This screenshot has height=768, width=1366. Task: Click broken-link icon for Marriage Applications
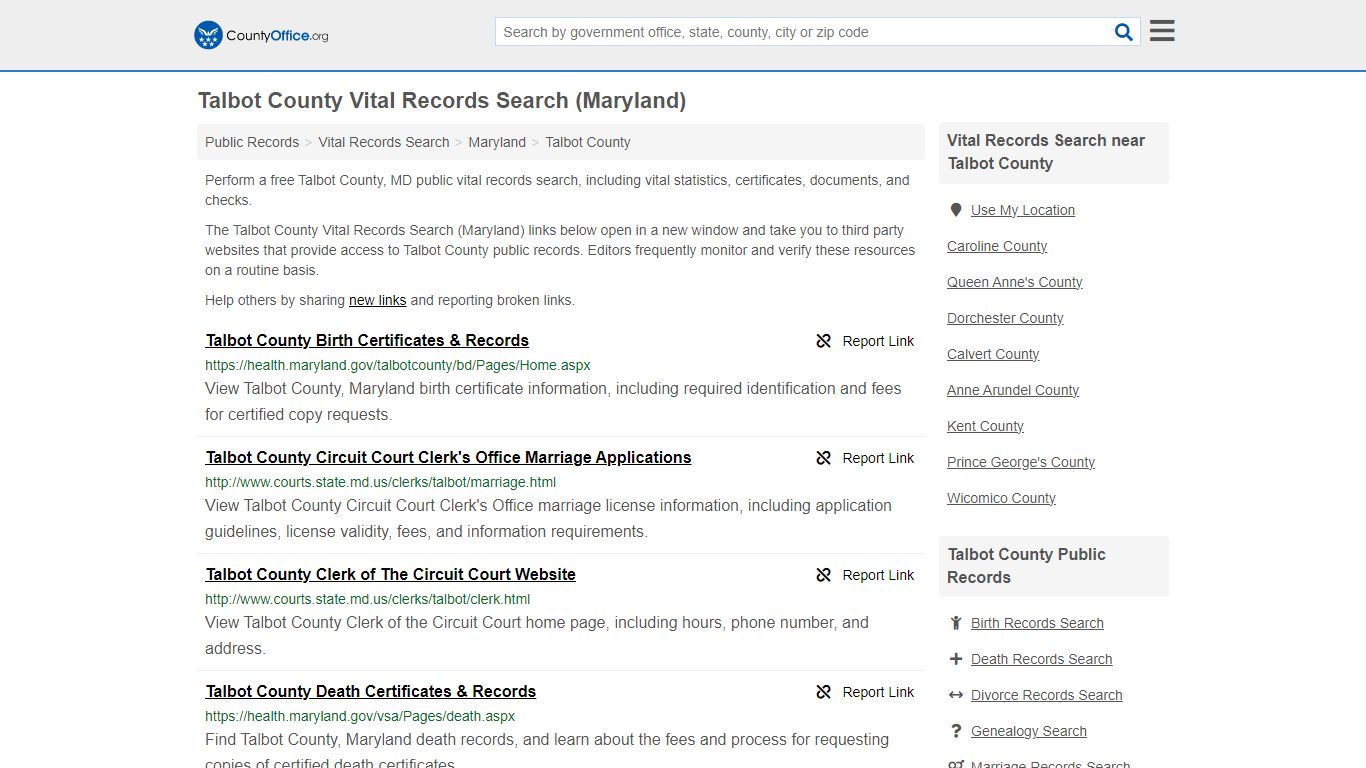coord(824,458)
